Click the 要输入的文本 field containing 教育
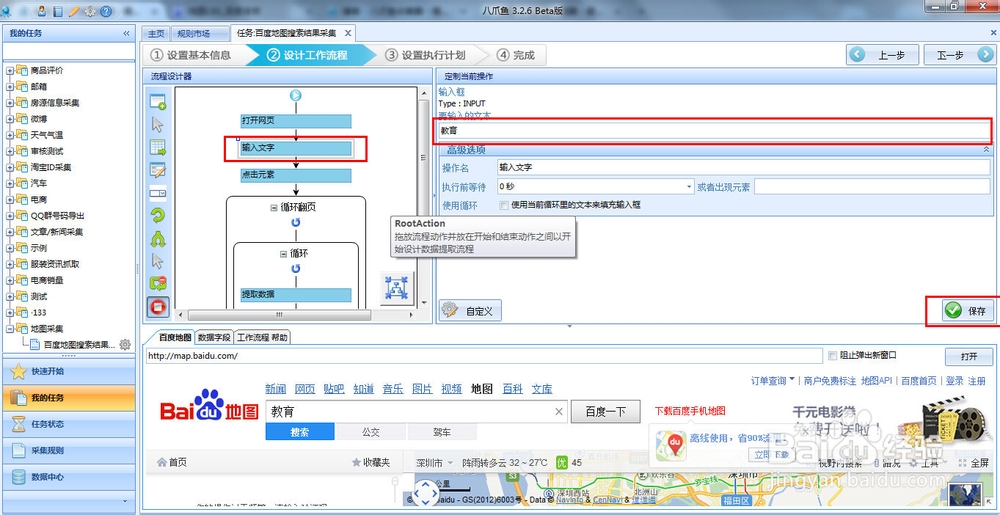 click(x=714, y=131)
